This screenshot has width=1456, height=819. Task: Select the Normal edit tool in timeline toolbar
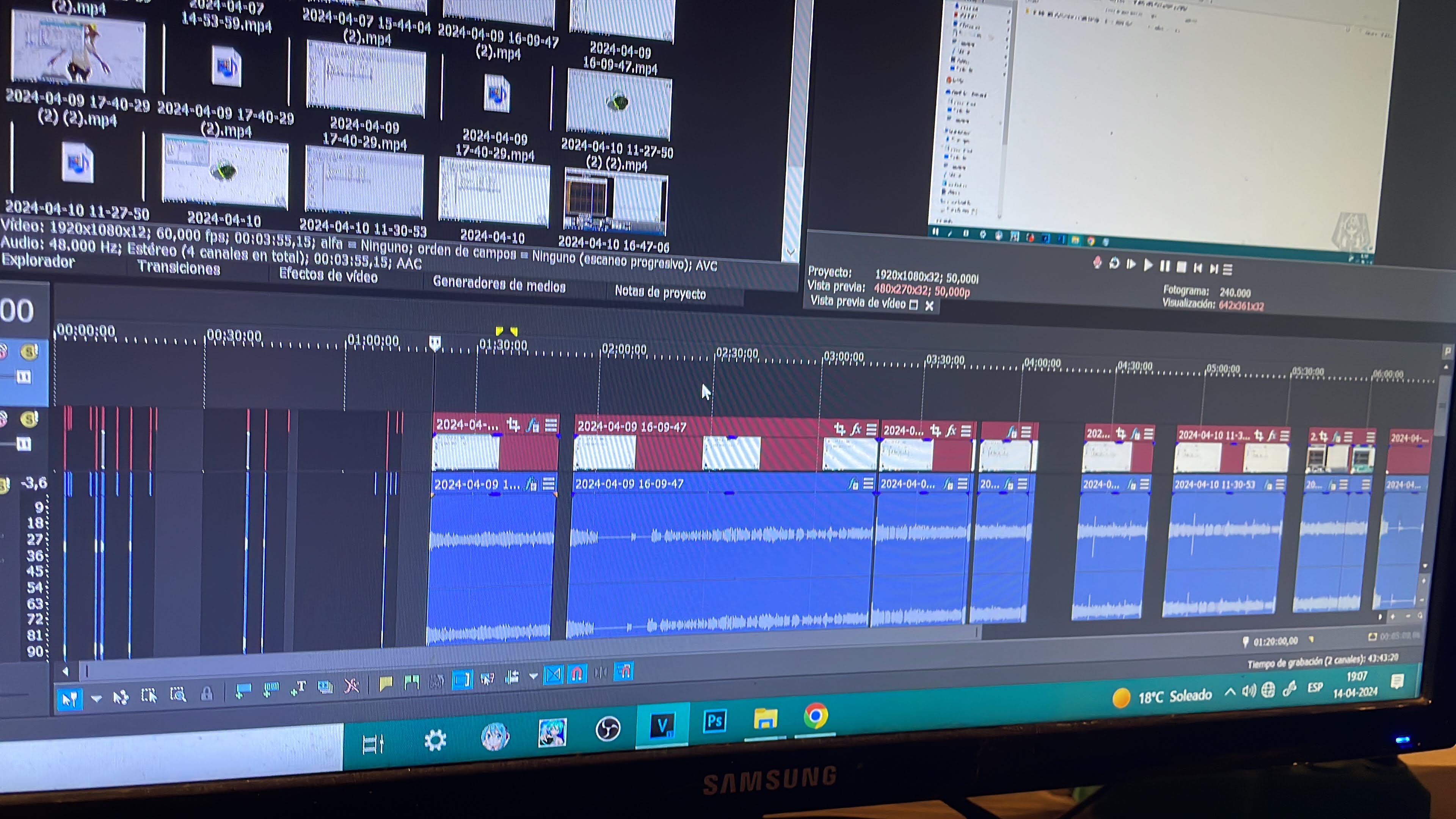(69, 699)
